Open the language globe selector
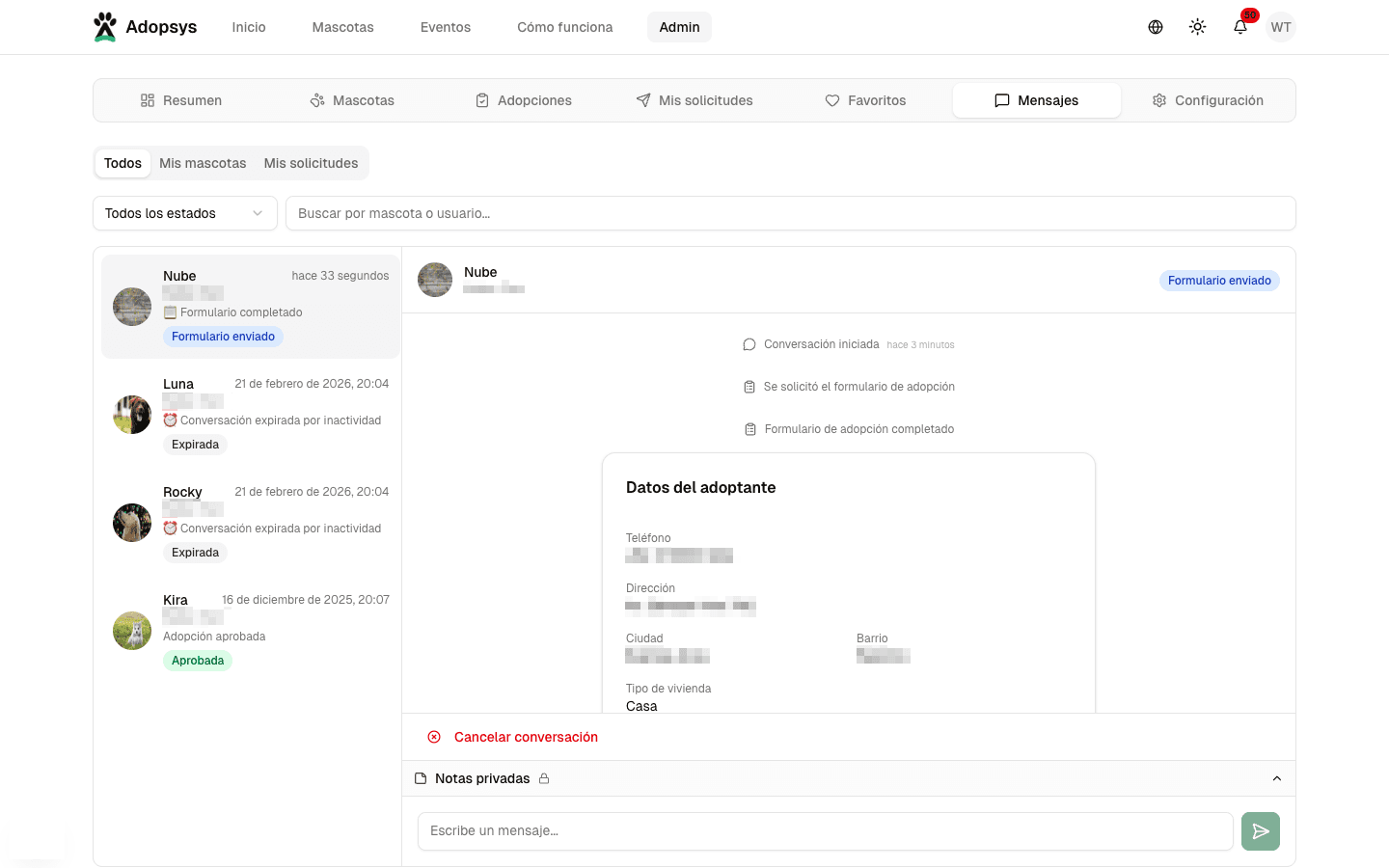Screen dimensions: 1389x868 (x=1156, y=27)
